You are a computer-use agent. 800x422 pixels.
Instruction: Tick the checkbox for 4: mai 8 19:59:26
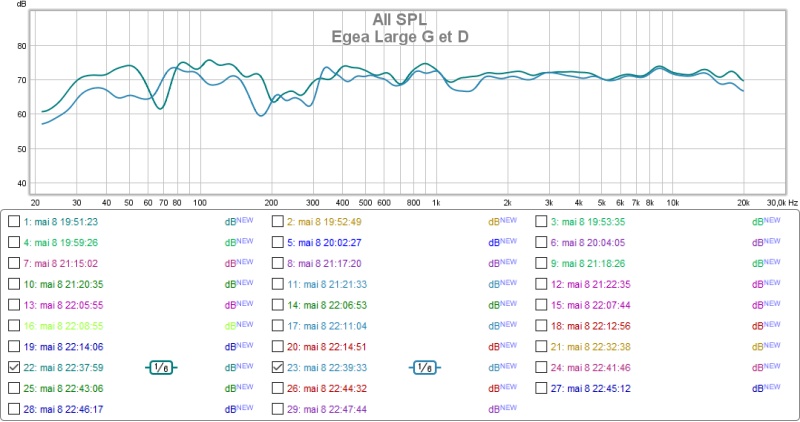[14, 242]
